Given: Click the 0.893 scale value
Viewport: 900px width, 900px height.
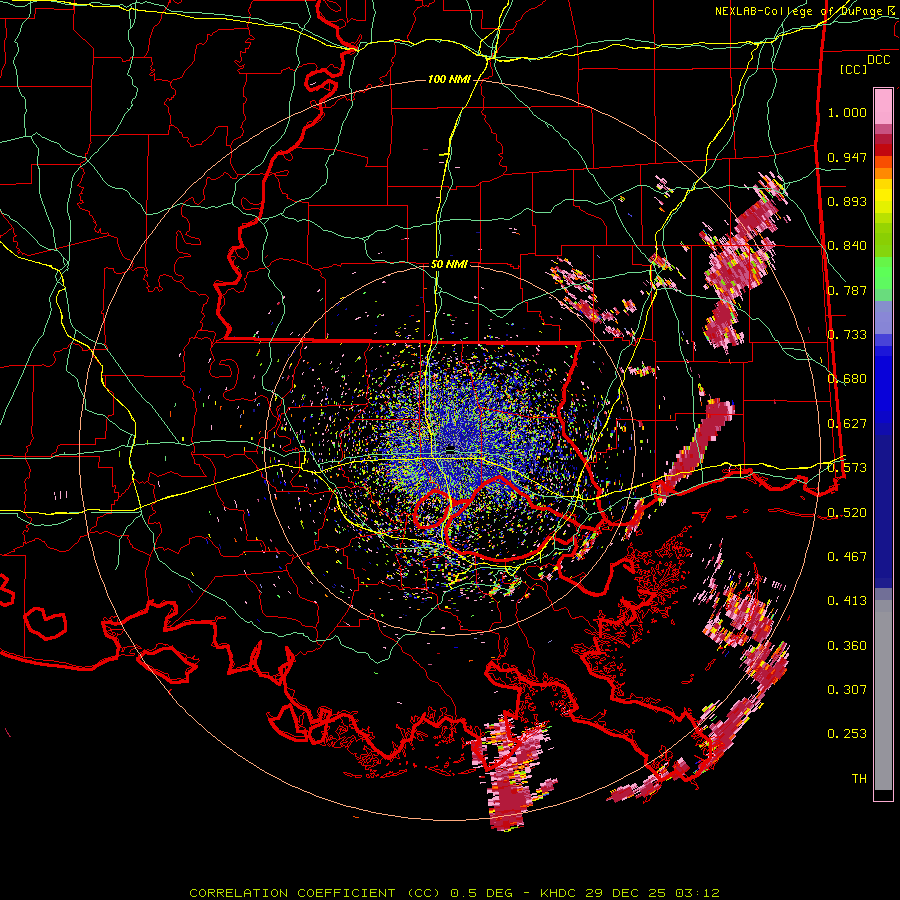Looking at the screenshot, I should coord(847,201).
